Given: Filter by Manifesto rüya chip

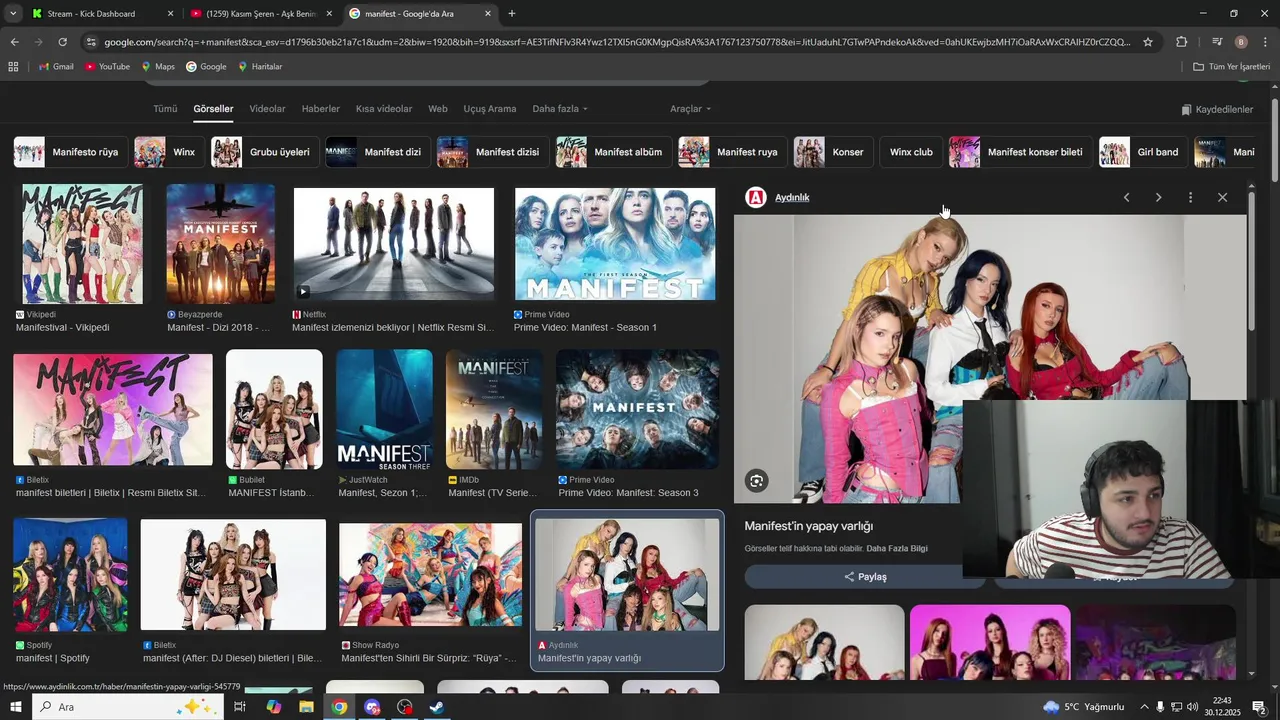Looking at the screenshot, I should tap(70, 152).
